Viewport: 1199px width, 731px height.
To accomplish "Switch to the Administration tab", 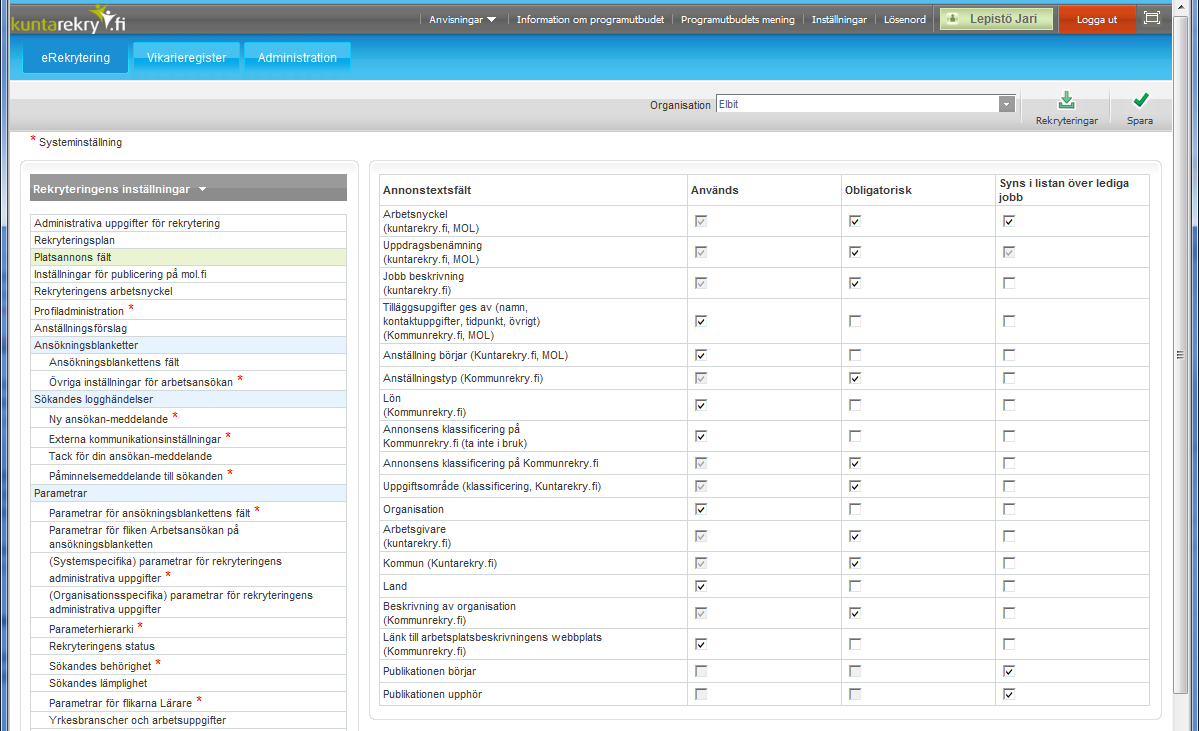I will [x=297, y=57].
